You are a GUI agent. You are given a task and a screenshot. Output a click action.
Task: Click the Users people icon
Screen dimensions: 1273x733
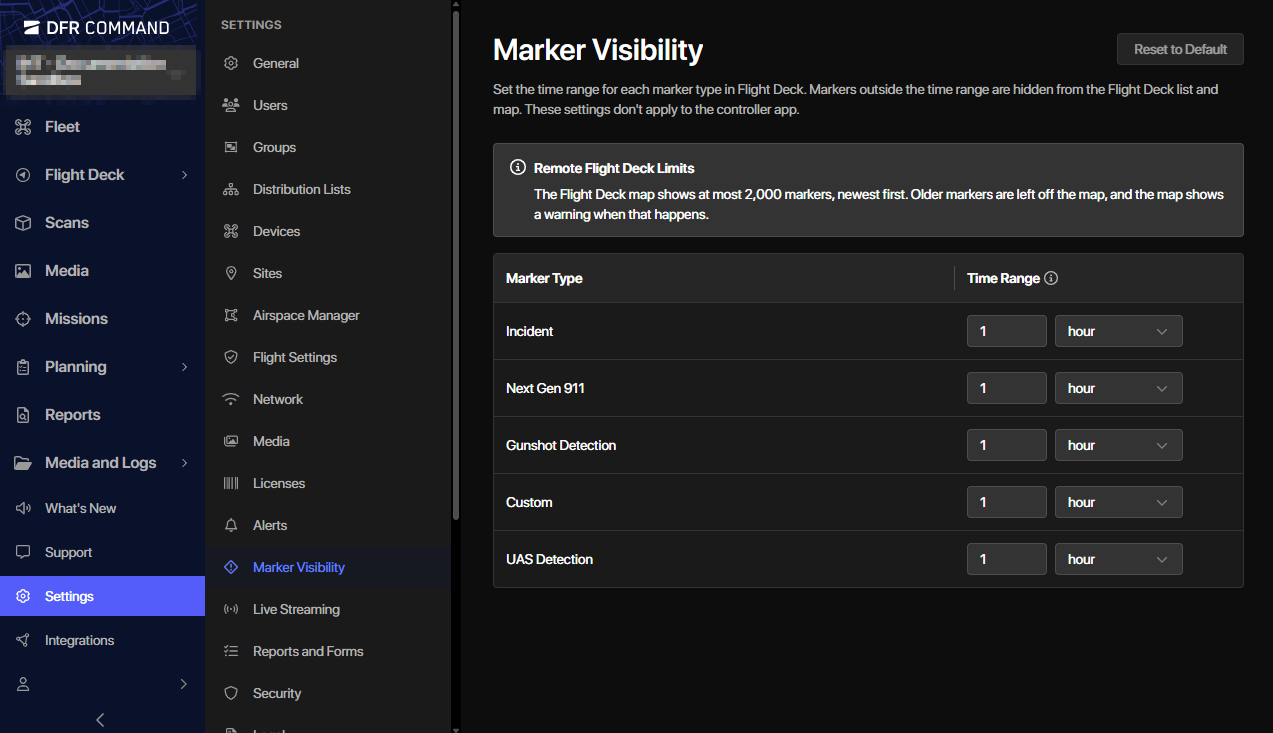231,105
